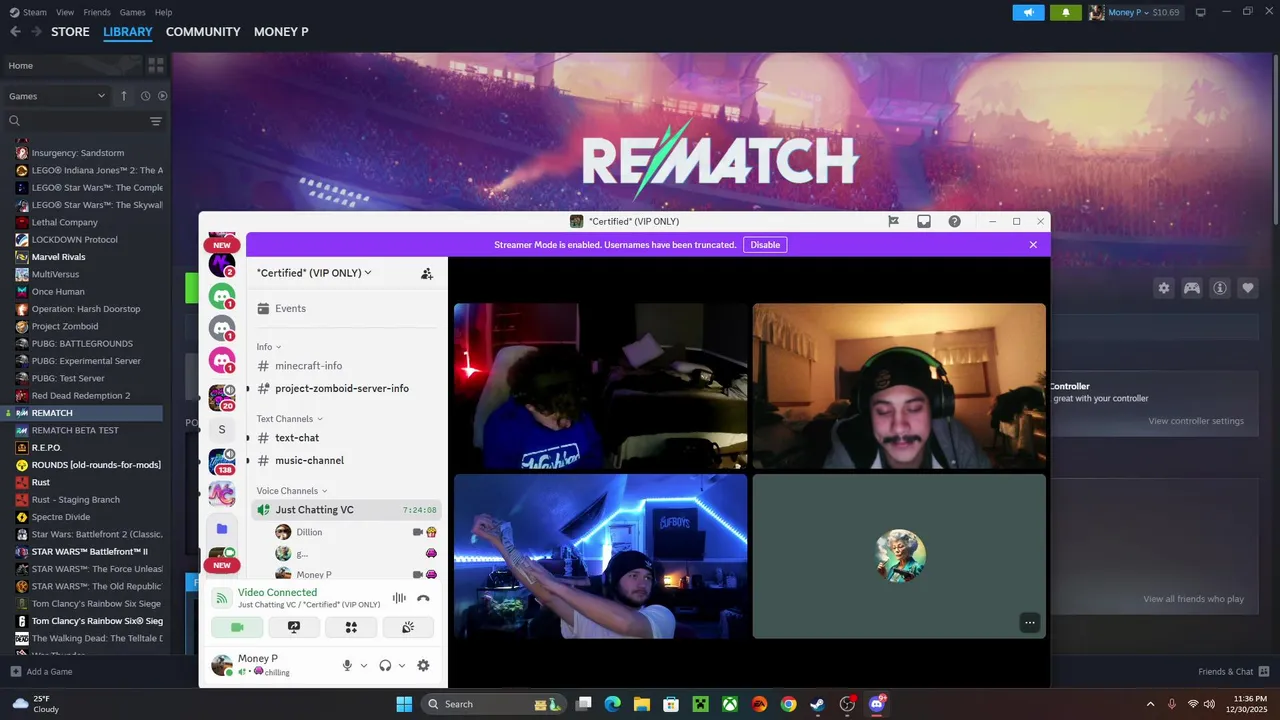The image size is (1280, 720).
Task: Open Steam Games menu
Action: click(x=132, y=12)
